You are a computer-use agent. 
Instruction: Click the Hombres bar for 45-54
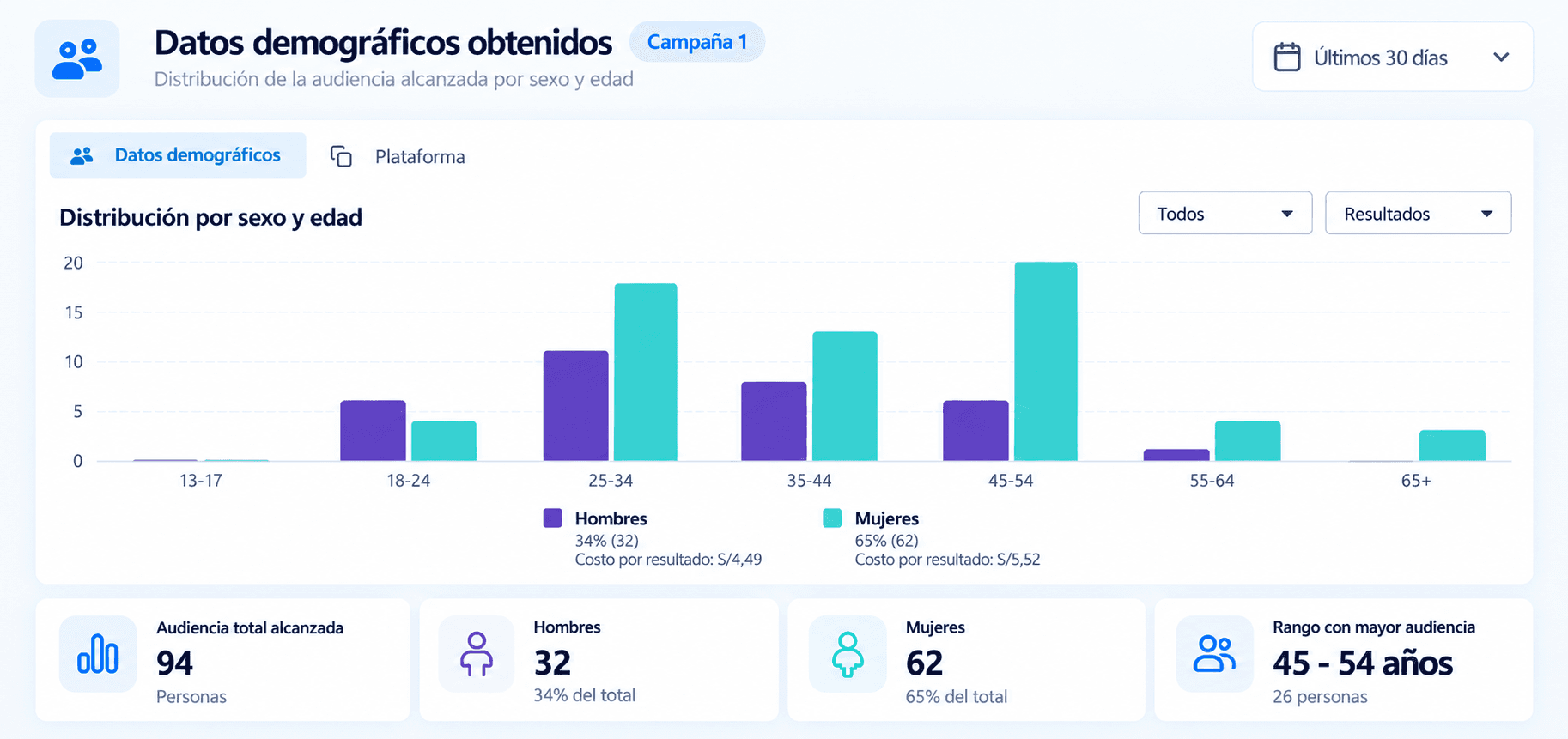pos(975,431)
